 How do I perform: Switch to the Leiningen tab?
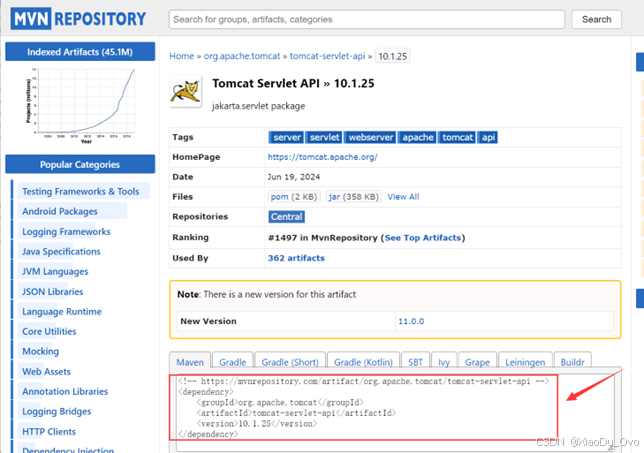pyautogui.click(x=525, y=361)
